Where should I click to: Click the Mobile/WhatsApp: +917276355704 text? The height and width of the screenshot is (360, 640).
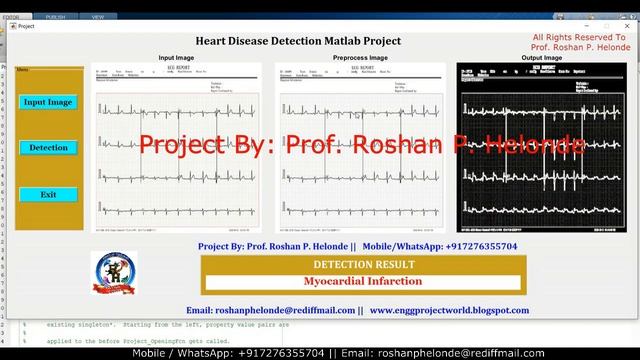coord(440,247)
